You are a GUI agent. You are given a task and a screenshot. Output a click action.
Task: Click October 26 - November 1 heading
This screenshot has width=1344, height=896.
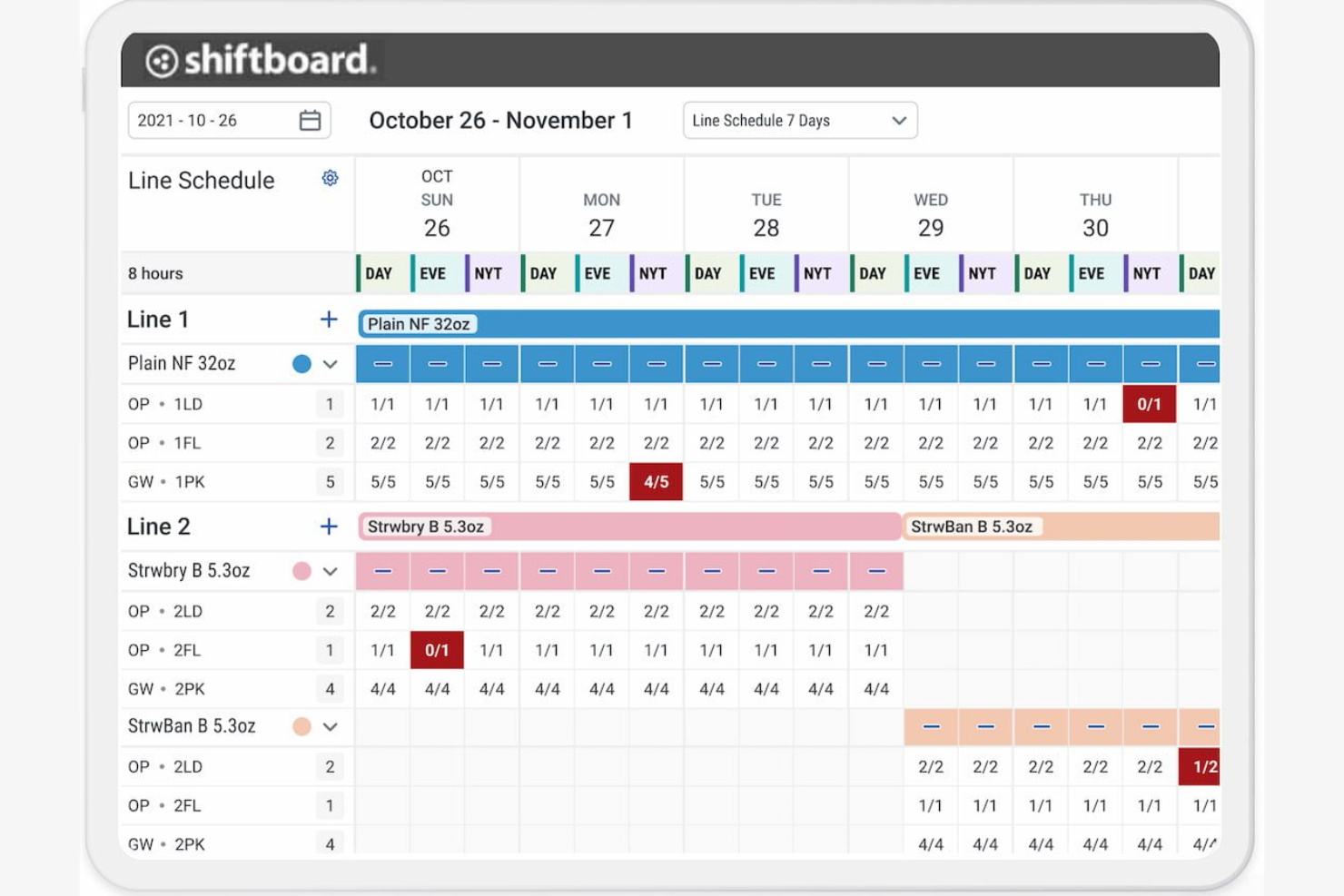tap(500, 120)
